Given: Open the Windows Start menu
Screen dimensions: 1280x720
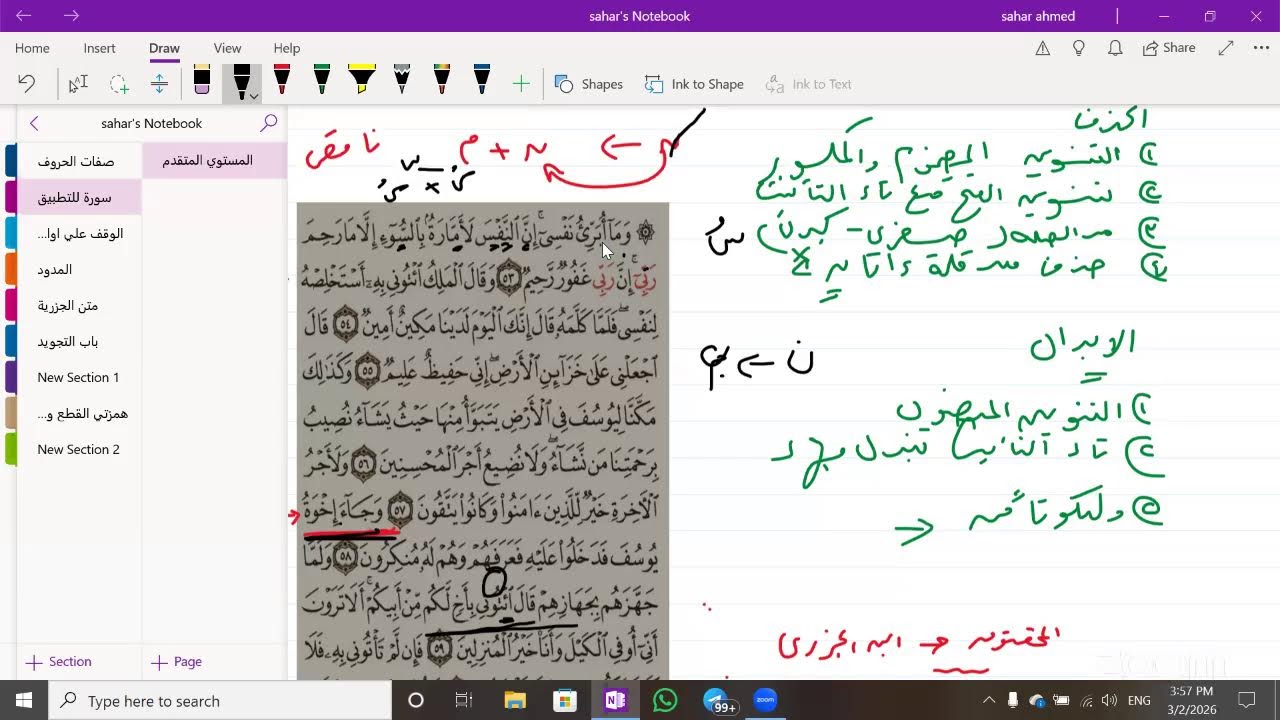Looking at the screenshot, I should (24, 700).
